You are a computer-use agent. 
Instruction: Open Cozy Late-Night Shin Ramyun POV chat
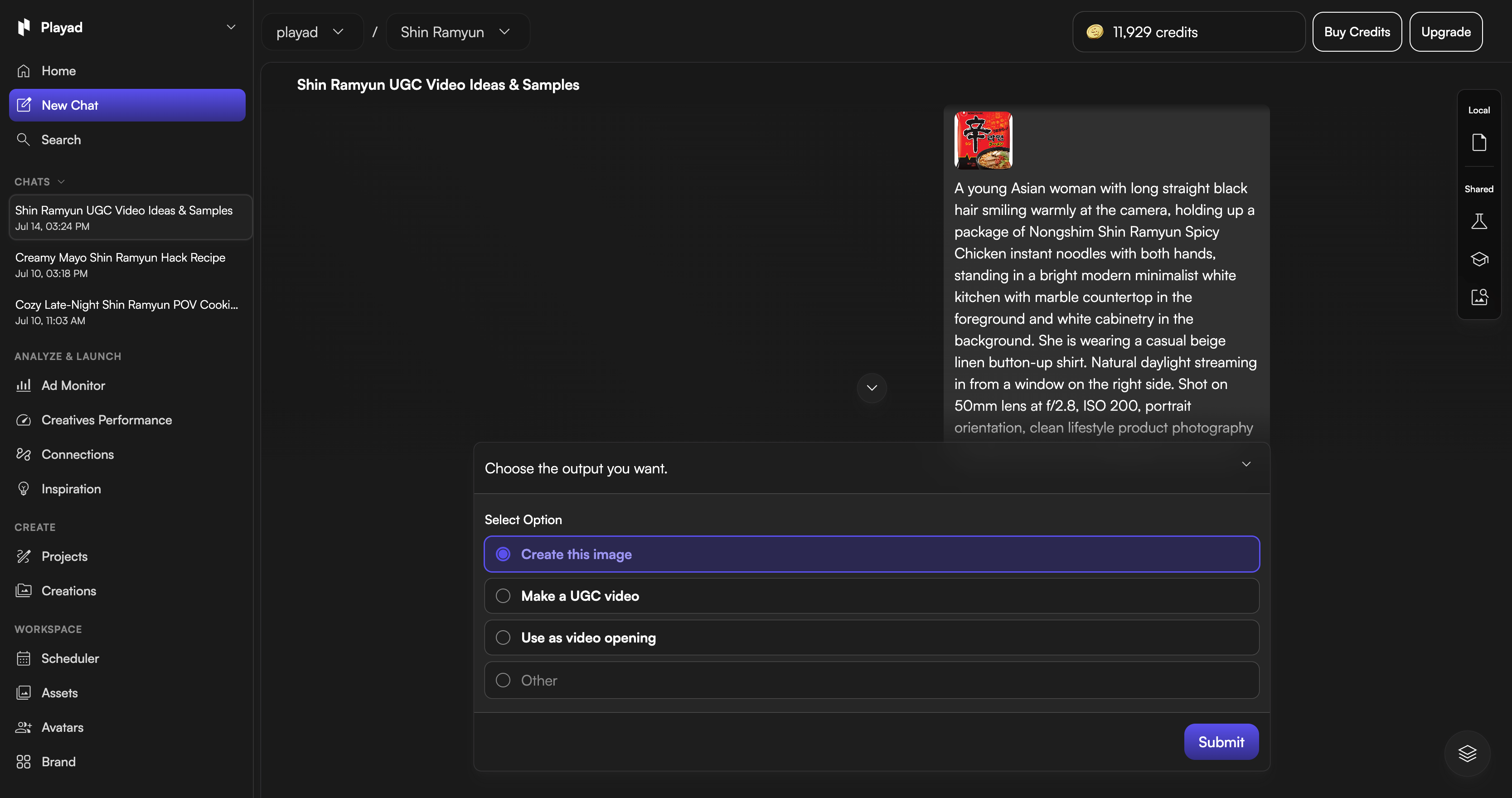click(x=130, y=312)
